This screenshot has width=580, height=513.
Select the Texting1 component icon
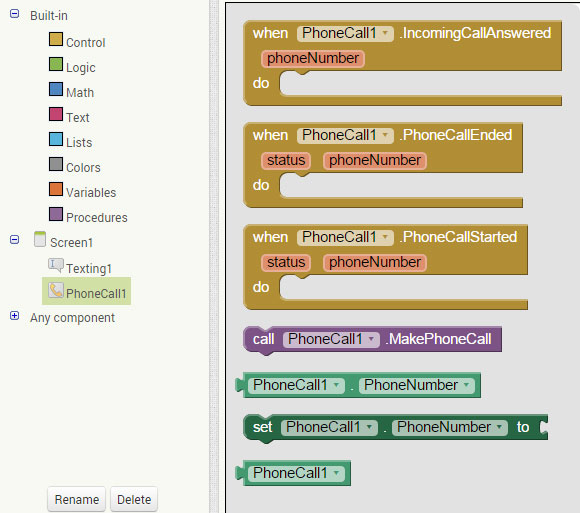(56, 265)
